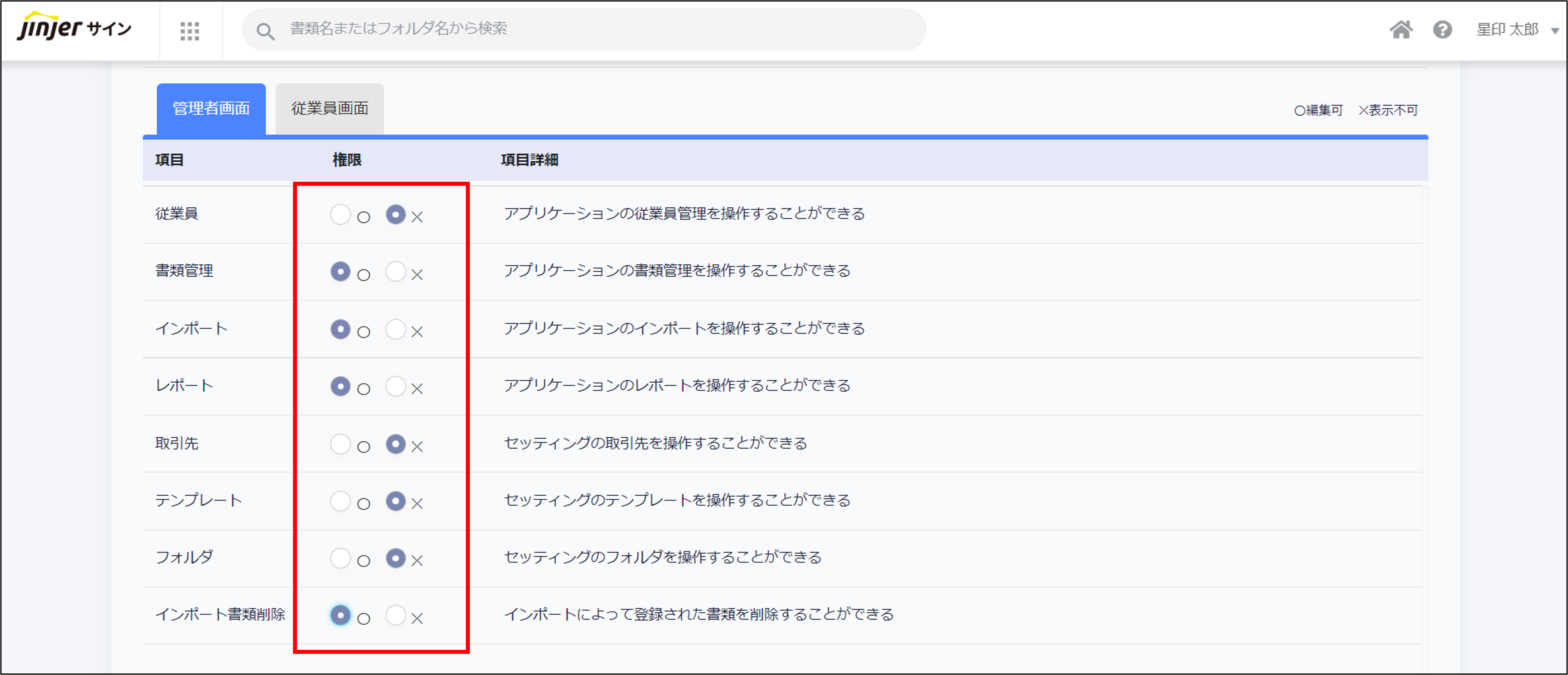This screenshot has height=675, width=1568.
Task: Open help with question mark icon
Action: [1442, 29]
